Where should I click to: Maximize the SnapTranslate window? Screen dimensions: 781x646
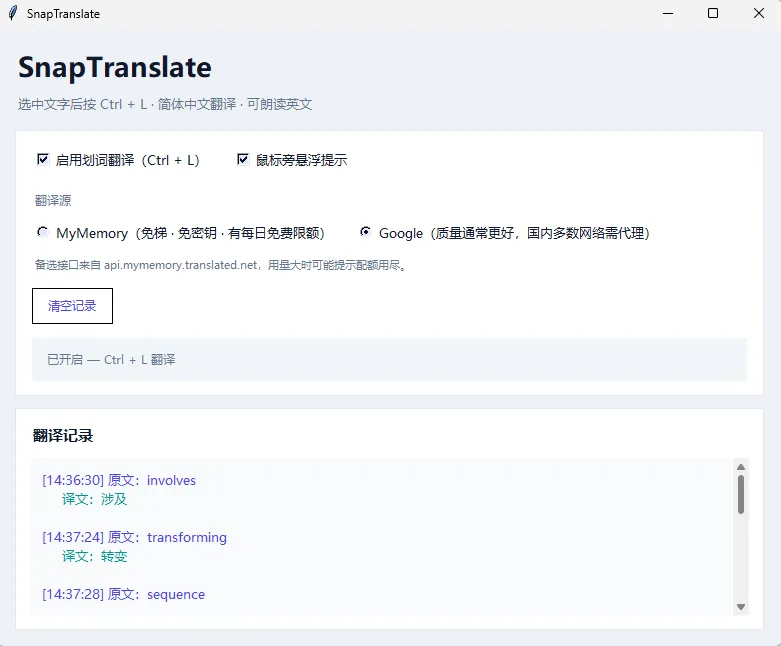point(713,13)
